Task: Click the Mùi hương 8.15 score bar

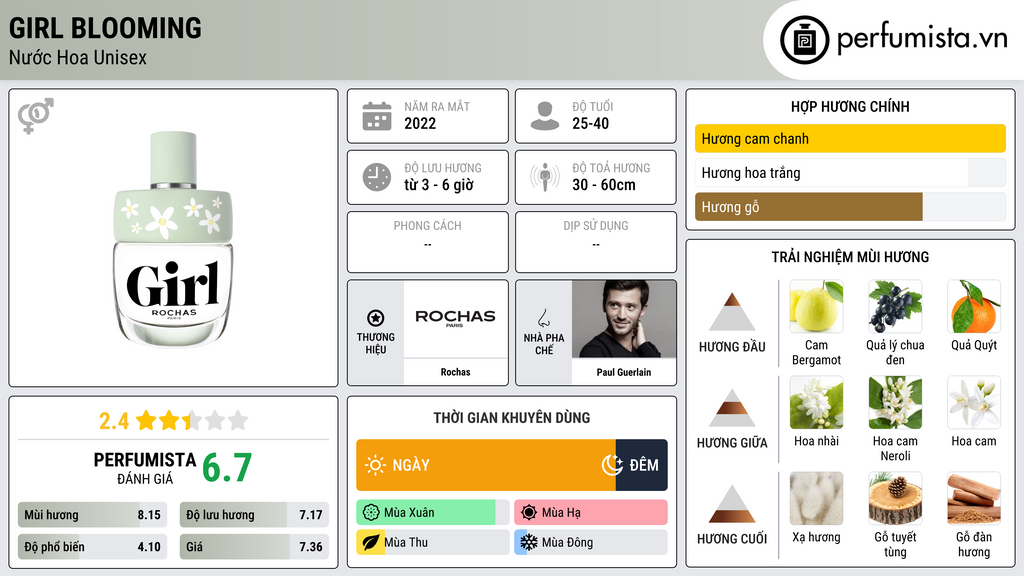Action: [92, 515]
